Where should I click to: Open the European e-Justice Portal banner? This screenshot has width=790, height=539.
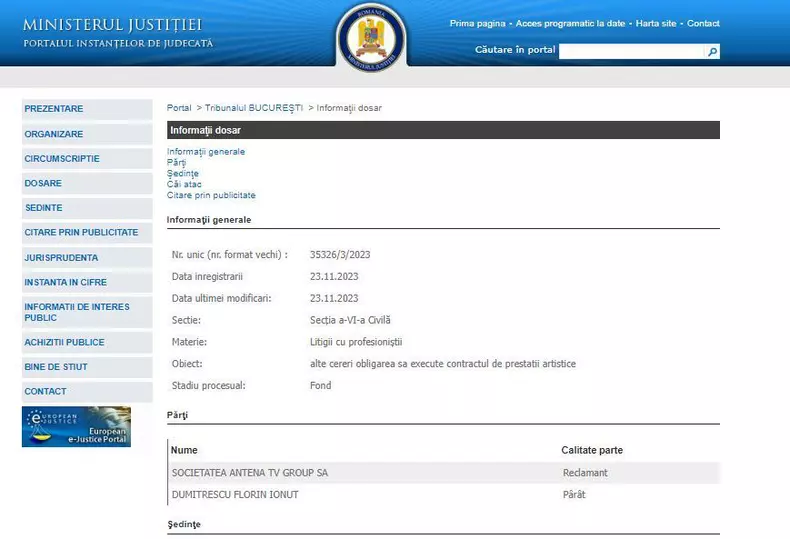[x=76, y=427]
